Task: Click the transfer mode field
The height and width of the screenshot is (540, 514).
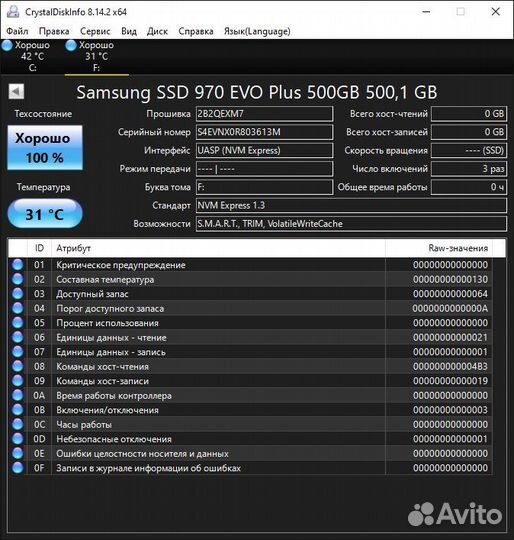Action: [x=264, y=169]
